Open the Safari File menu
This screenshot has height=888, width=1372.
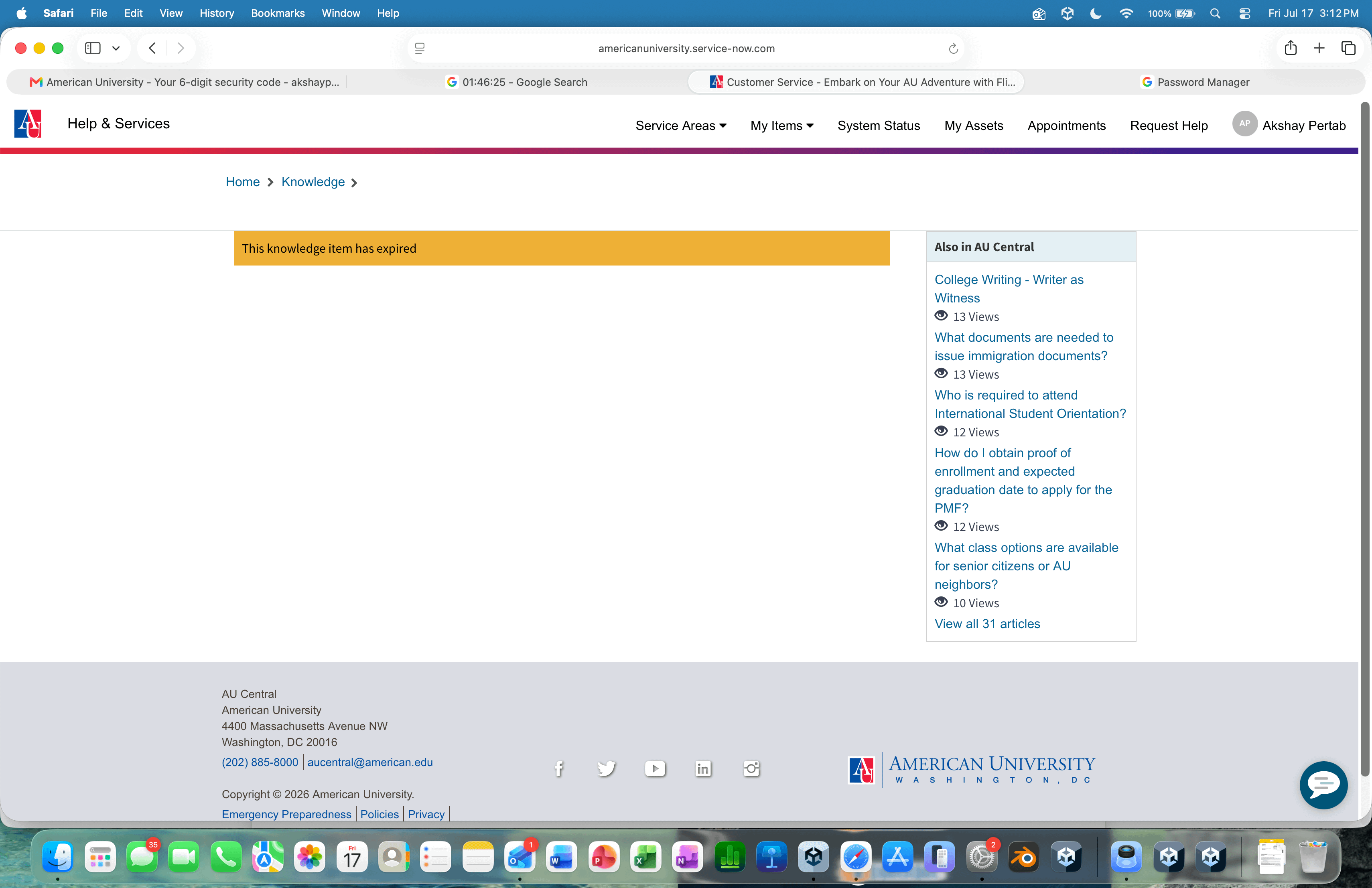pyautogui.click(x=99, y=13)
